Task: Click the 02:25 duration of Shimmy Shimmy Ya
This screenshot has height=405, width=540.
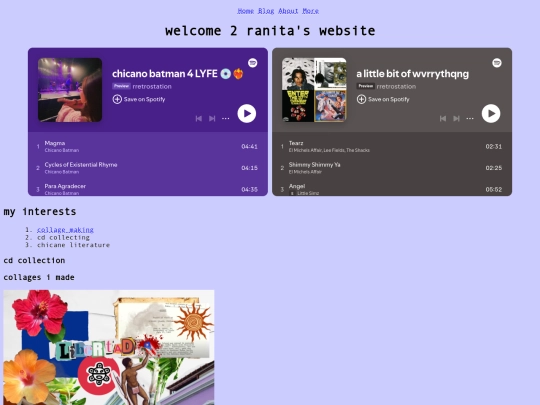Action: point(494,168)
